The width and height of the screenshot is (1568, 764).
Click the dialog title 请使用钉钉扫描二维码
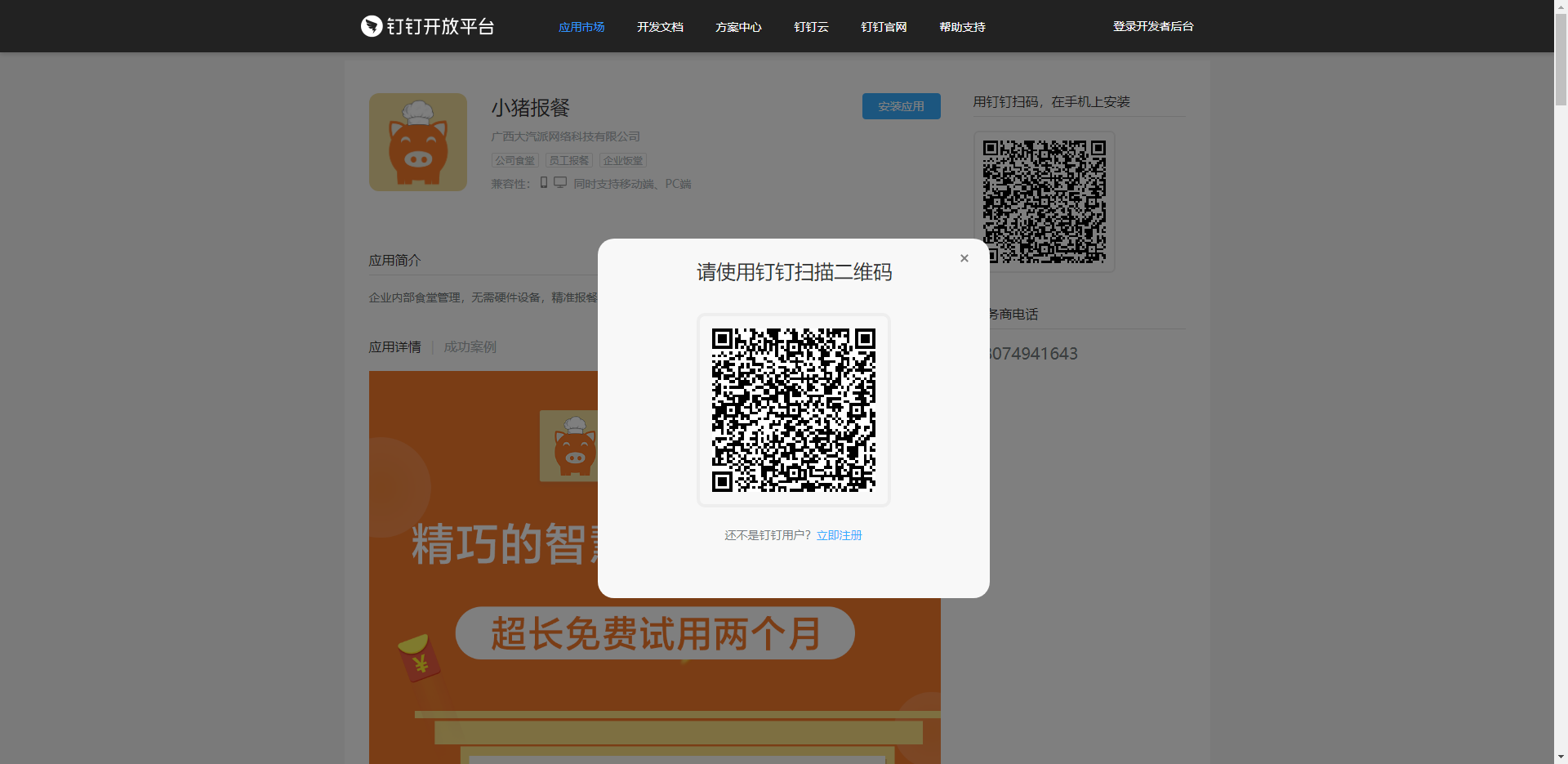tap(794, 272)
